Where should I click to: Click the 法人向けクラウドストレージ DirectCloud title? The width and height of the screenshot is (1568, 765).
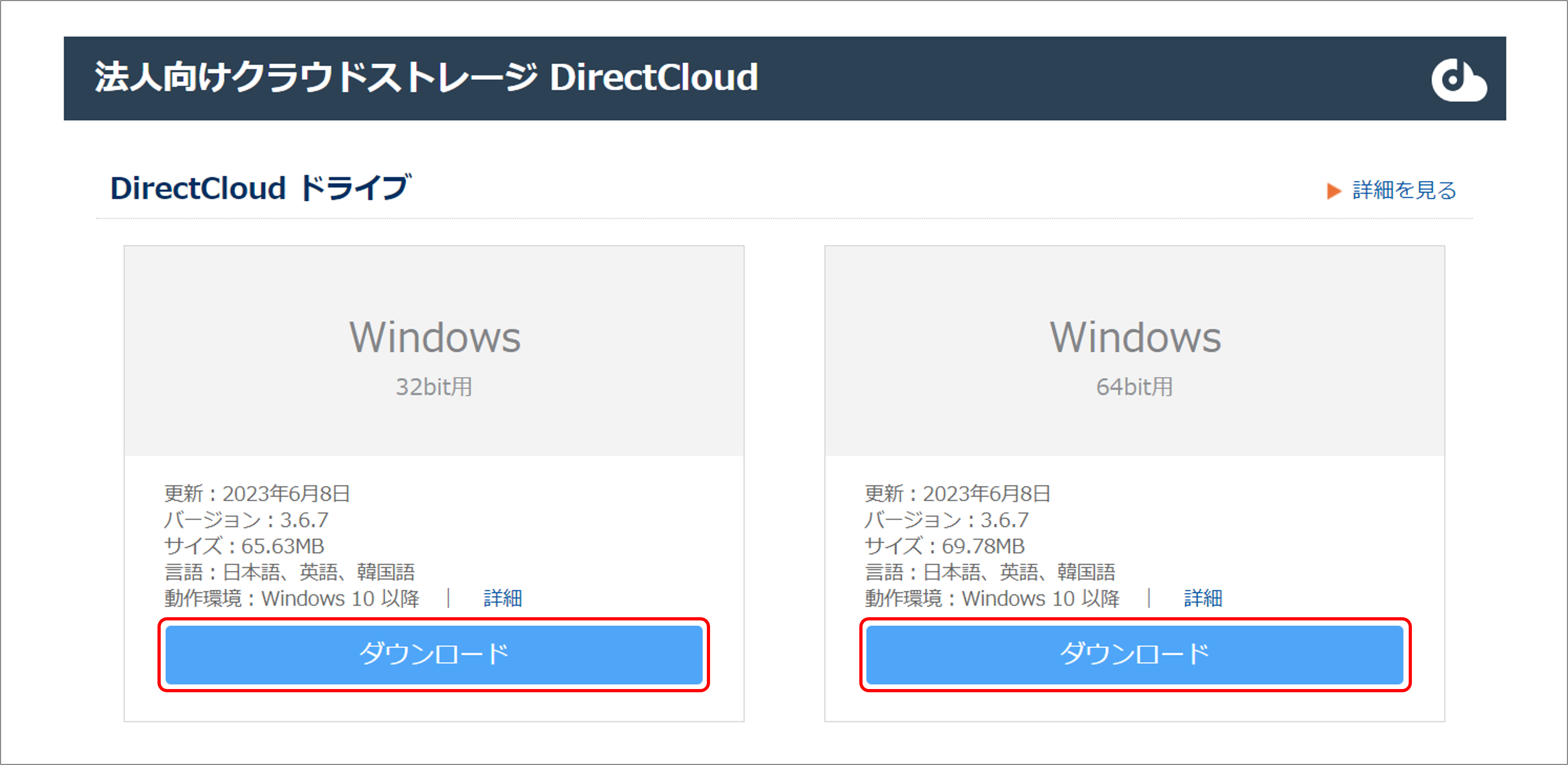click(x=426, y=77)
